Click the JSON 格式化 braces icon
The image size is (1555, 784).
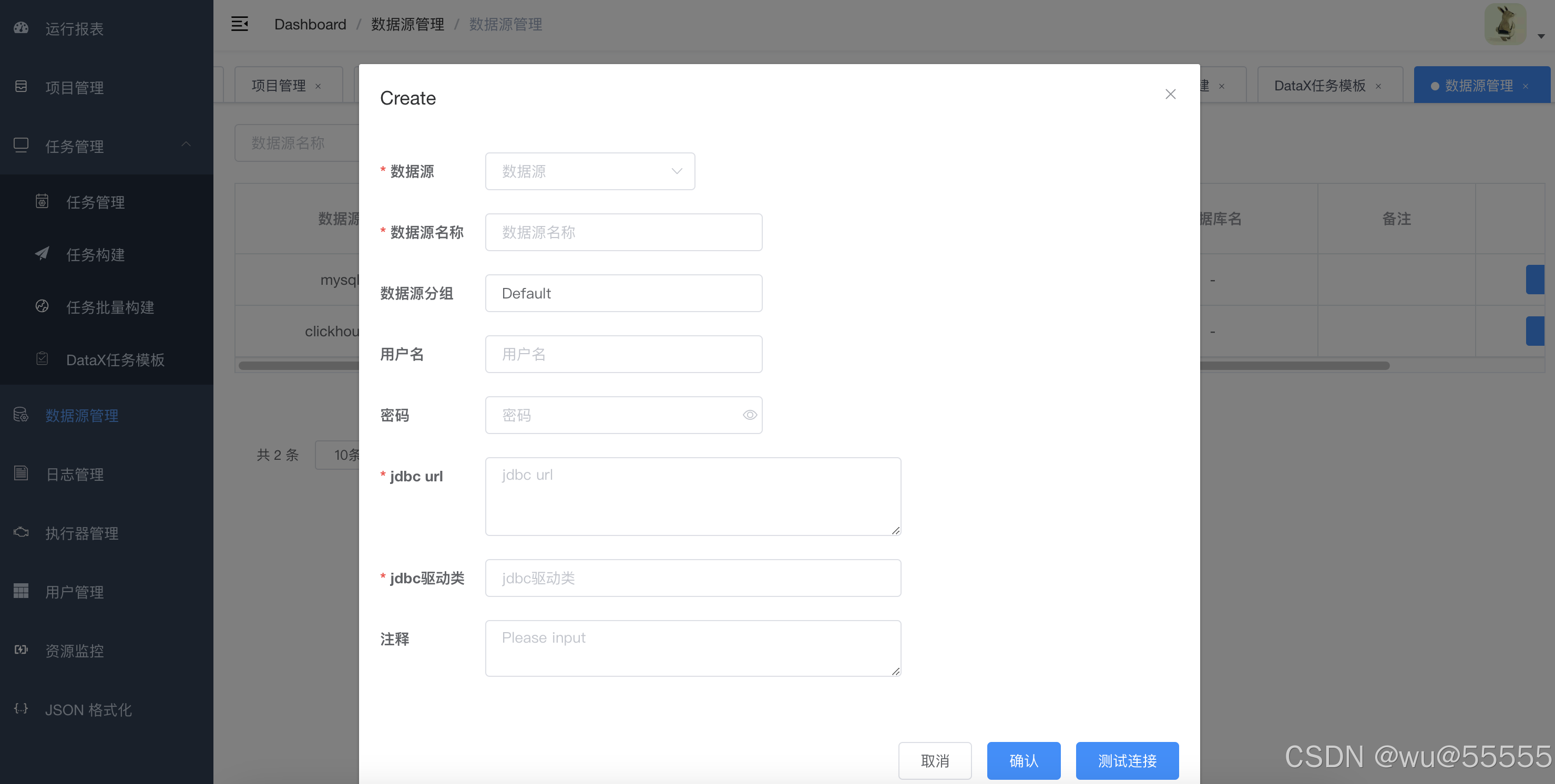point(21,708)
